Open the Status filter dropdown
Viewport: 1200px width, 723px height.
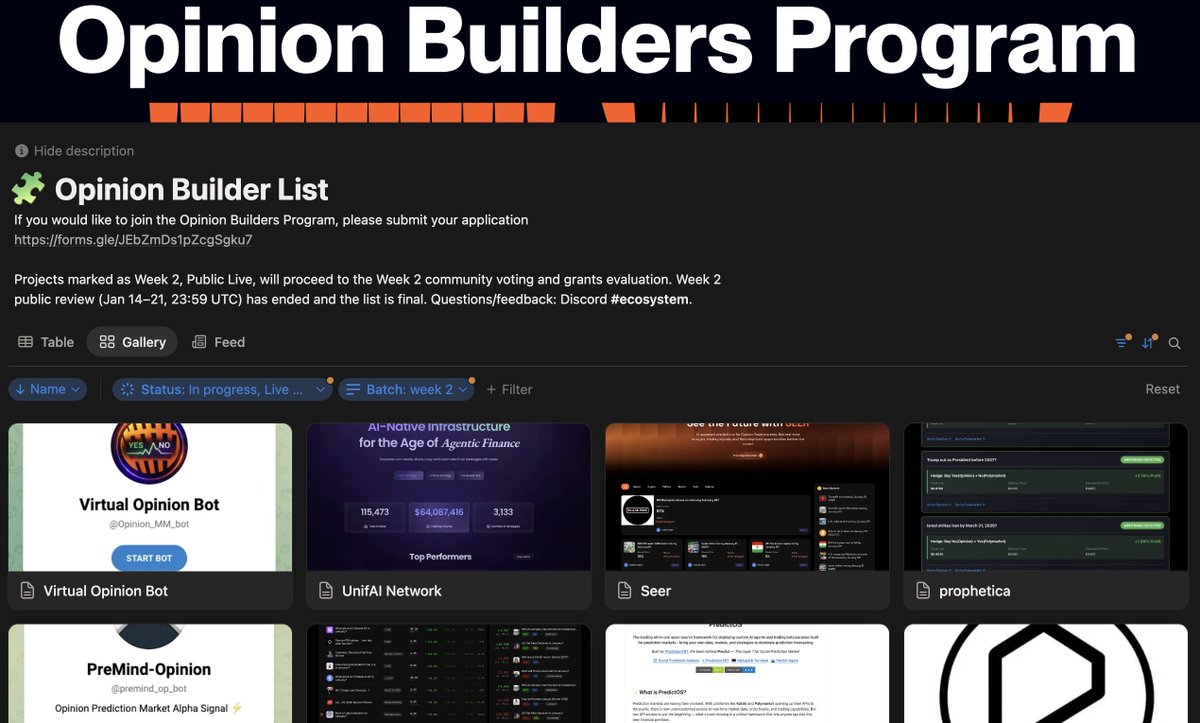pyautogui.click(x=222, y=389)
